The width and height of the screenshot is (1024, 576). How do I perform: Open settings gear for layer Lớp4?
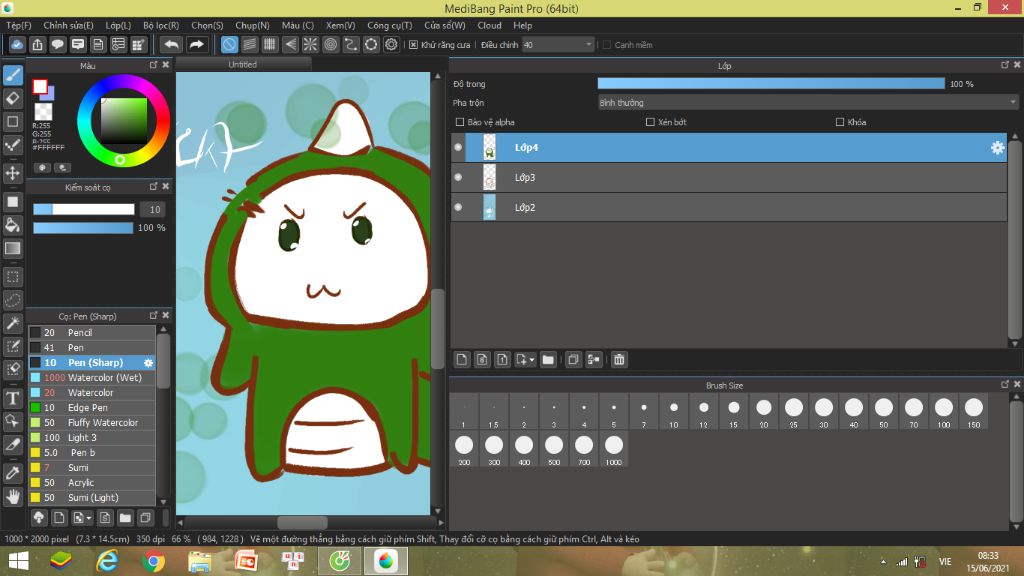pos(997,148)
